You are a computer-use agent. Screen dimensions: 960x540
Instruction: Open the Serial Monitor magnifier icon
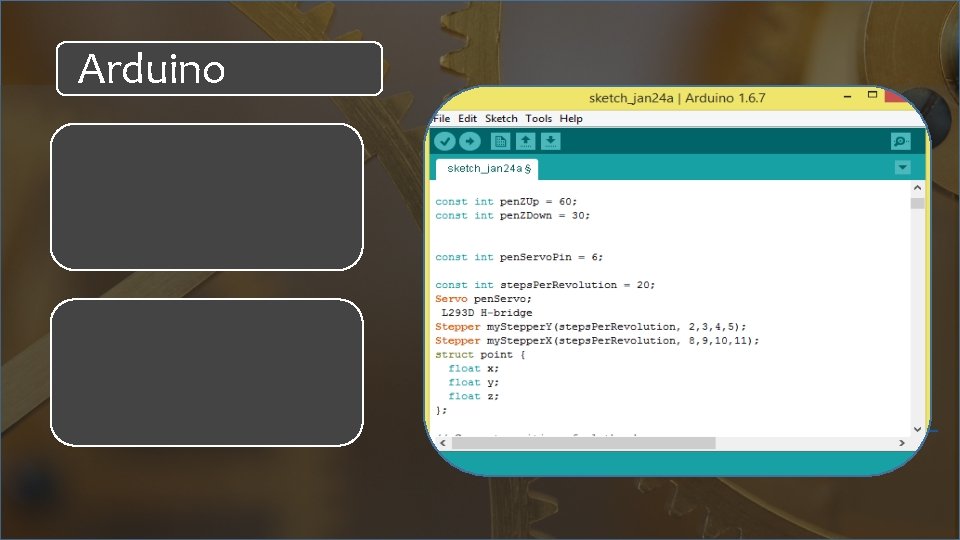click(x=901, y=141)
